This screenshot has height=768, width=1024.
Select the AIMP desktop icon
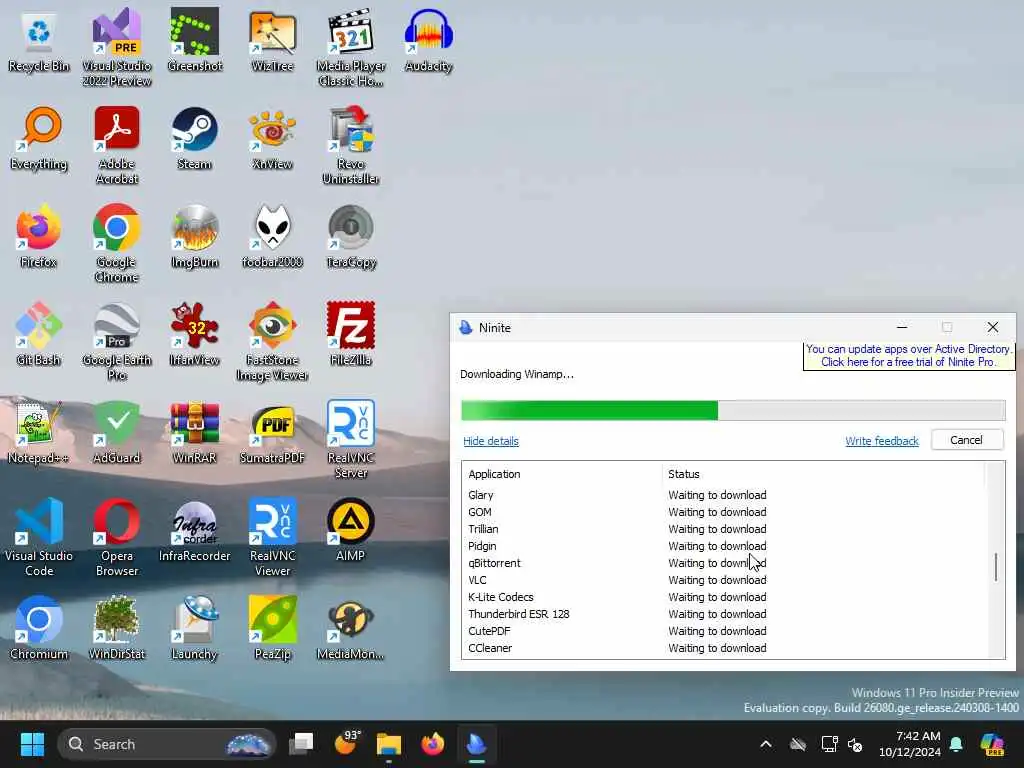351,531
